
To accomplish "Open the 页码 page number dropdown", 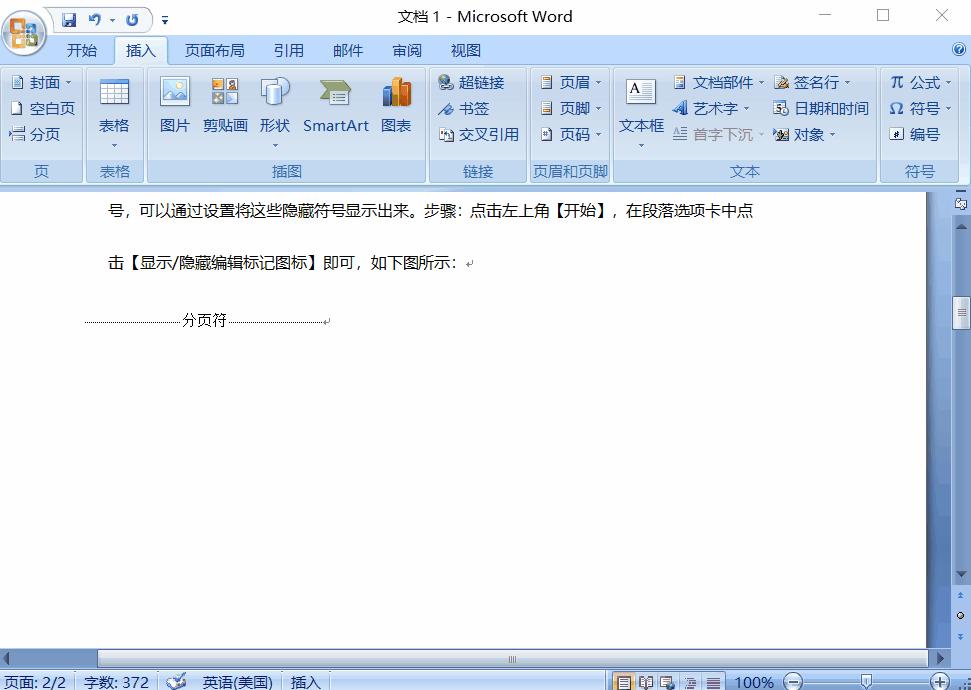I will tap(597, 134).
